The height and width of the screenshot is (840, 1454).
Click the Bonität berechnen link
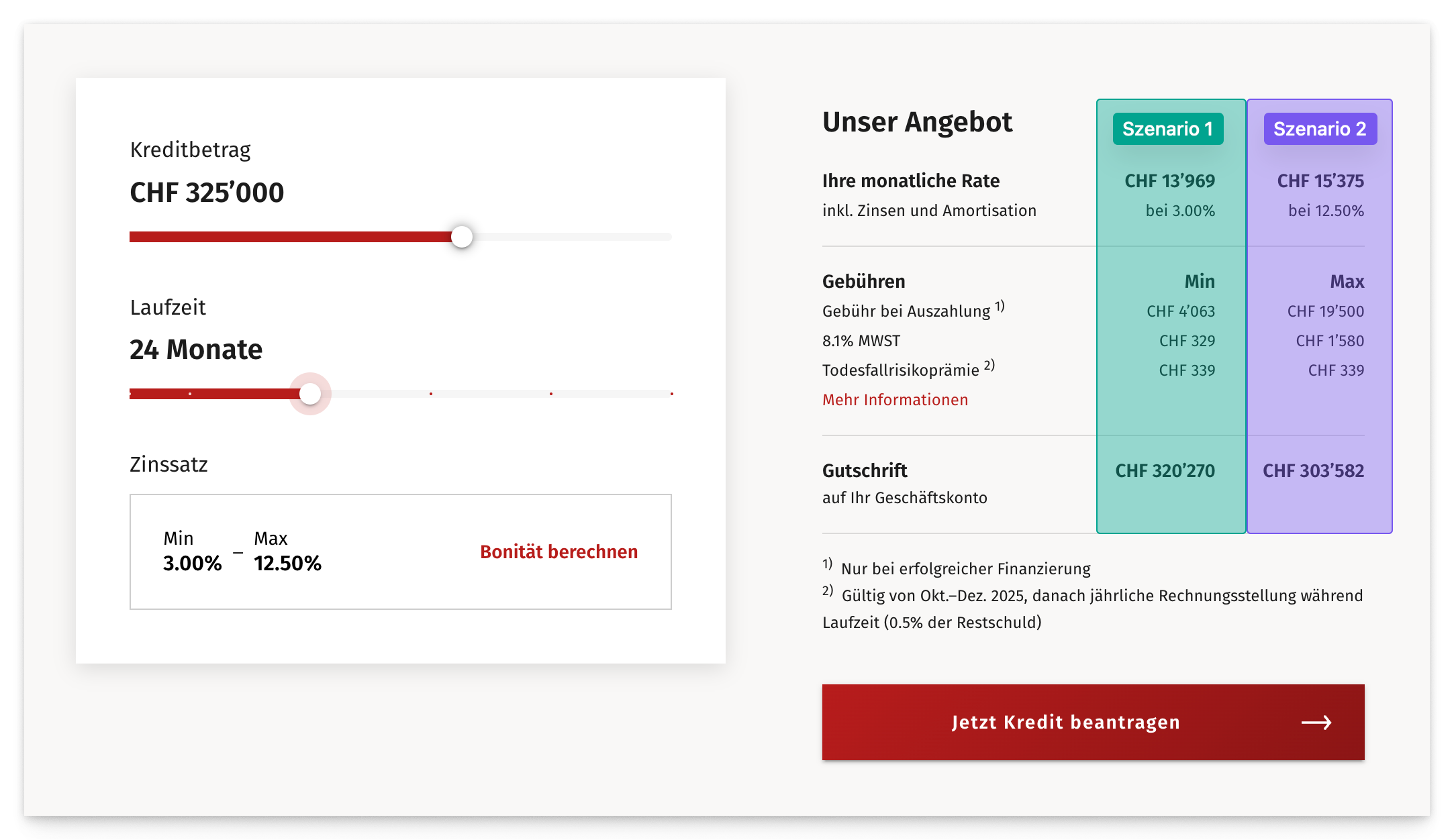559,552
